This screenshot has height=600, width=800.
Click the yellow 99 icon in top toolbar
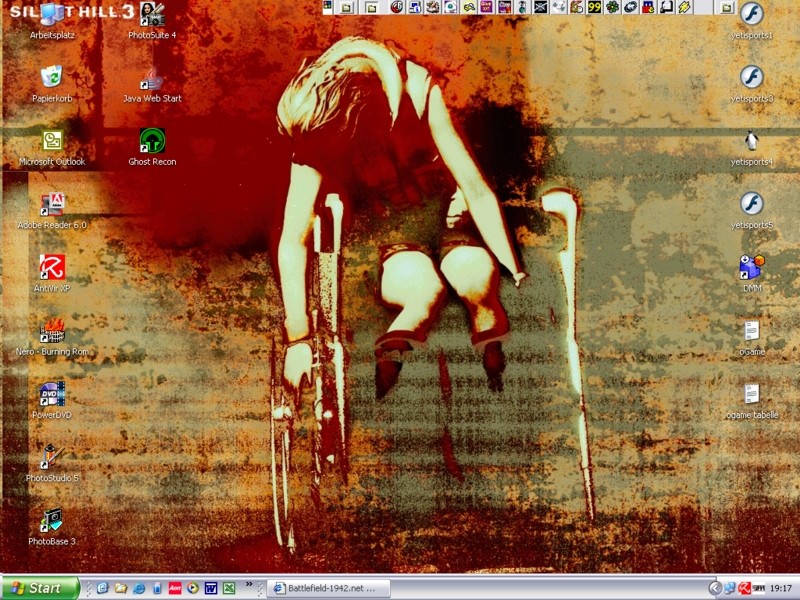click(594, 7)
